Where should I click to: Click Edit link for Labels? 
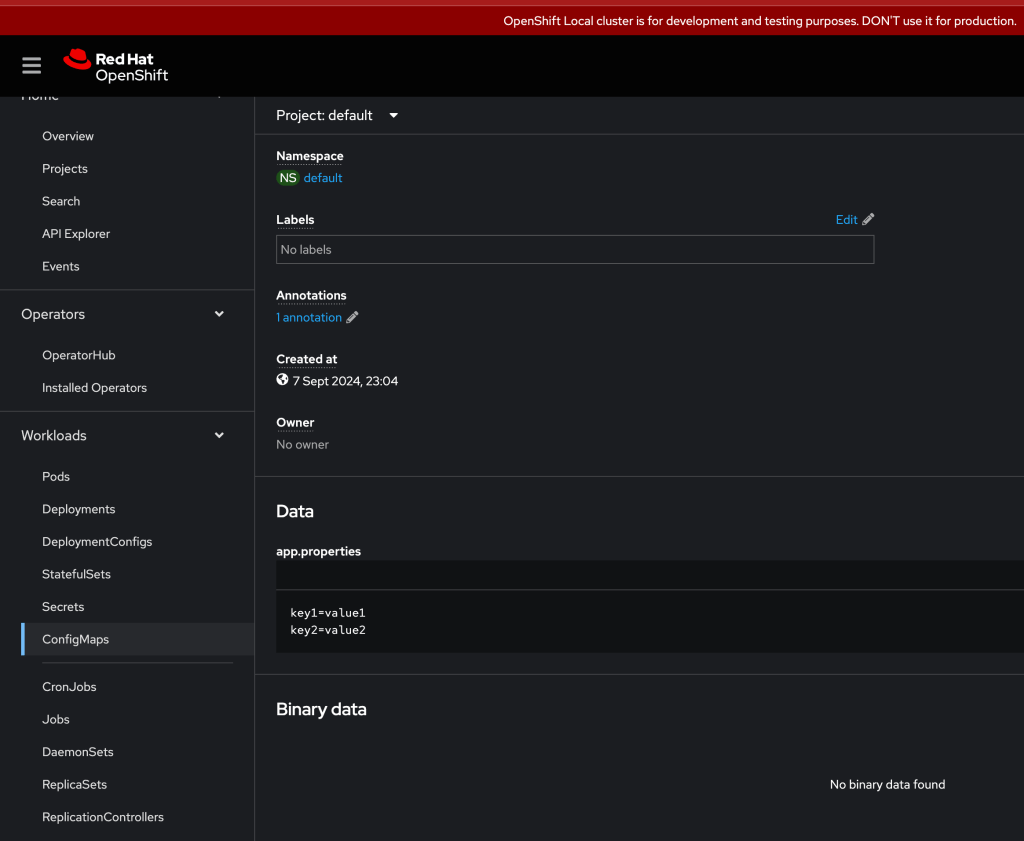846,219
